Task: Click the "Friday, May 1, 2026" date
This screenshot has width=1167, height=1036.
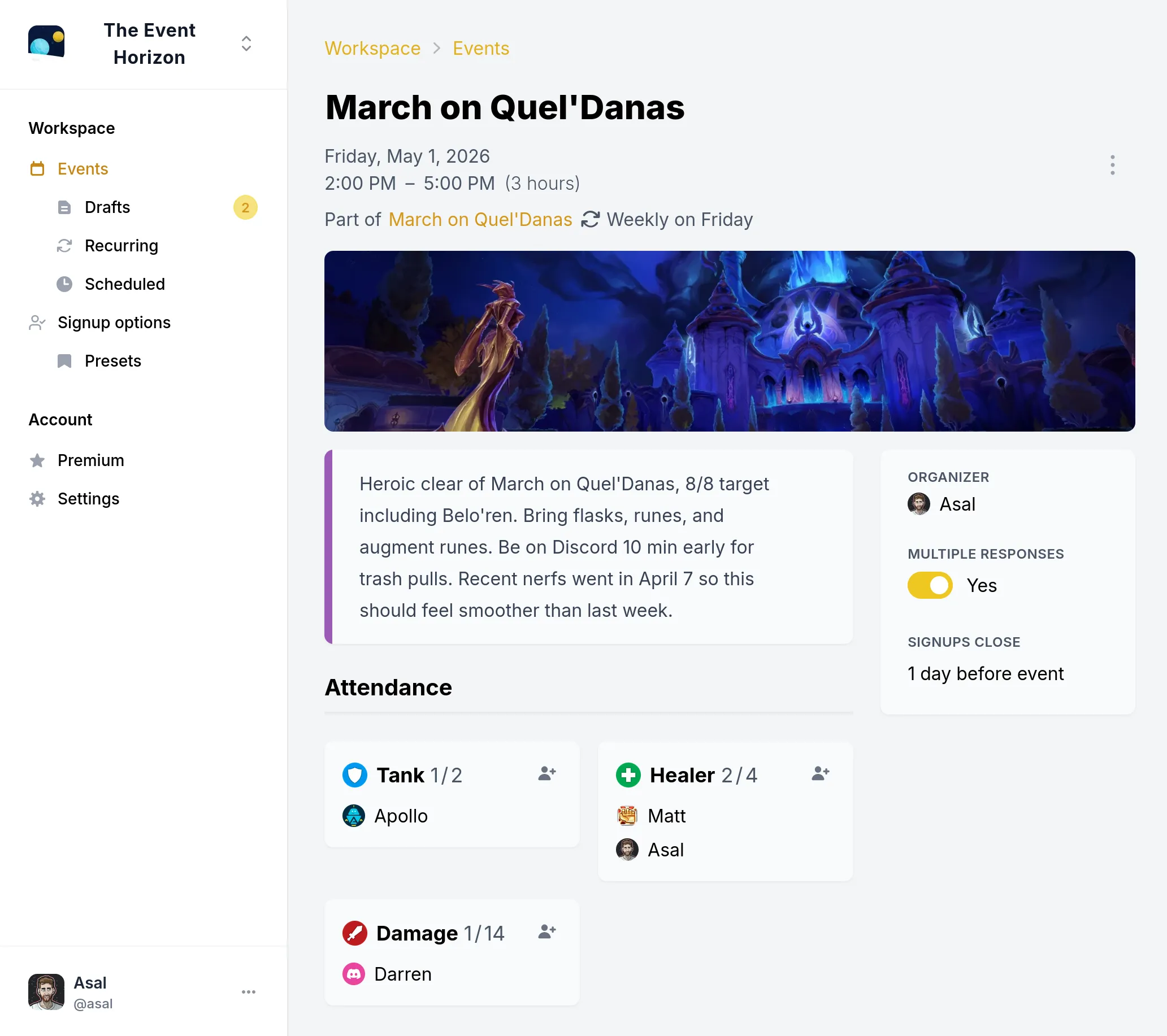Action: pos(407,156)
